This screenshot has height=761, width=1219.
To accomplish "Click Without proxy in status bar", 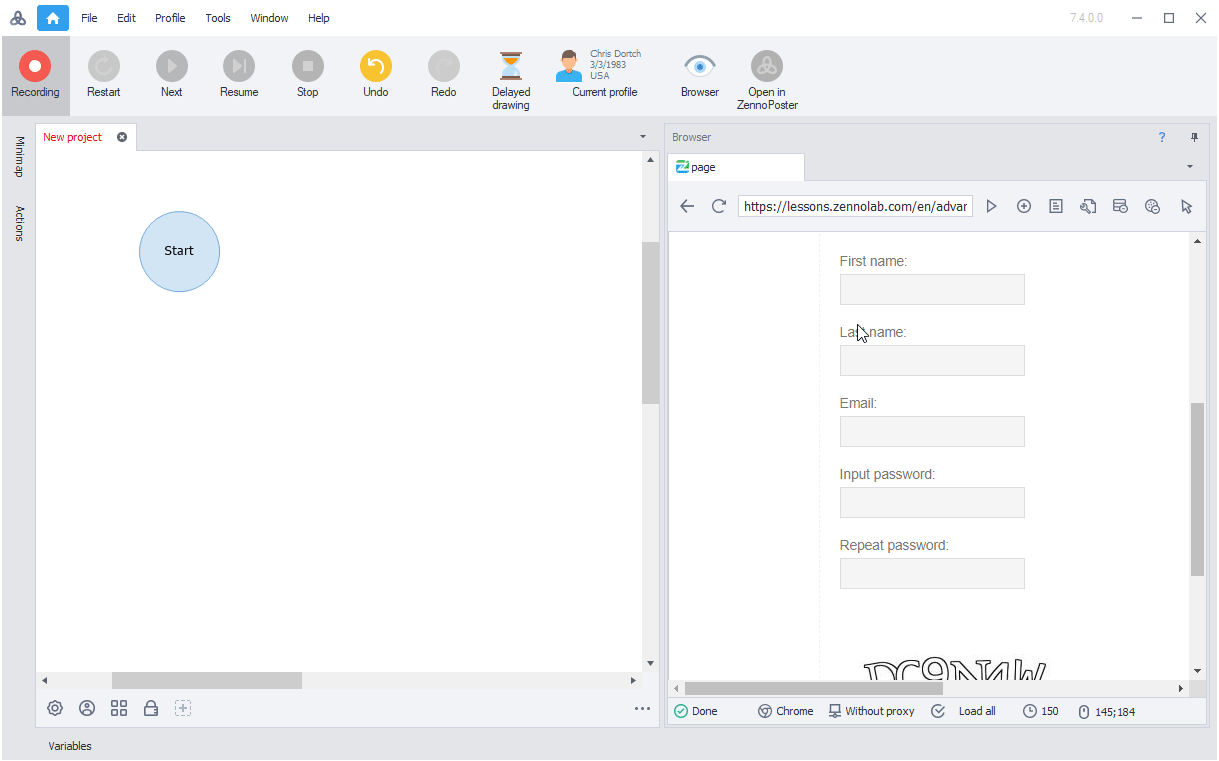I will click(870, 711).
